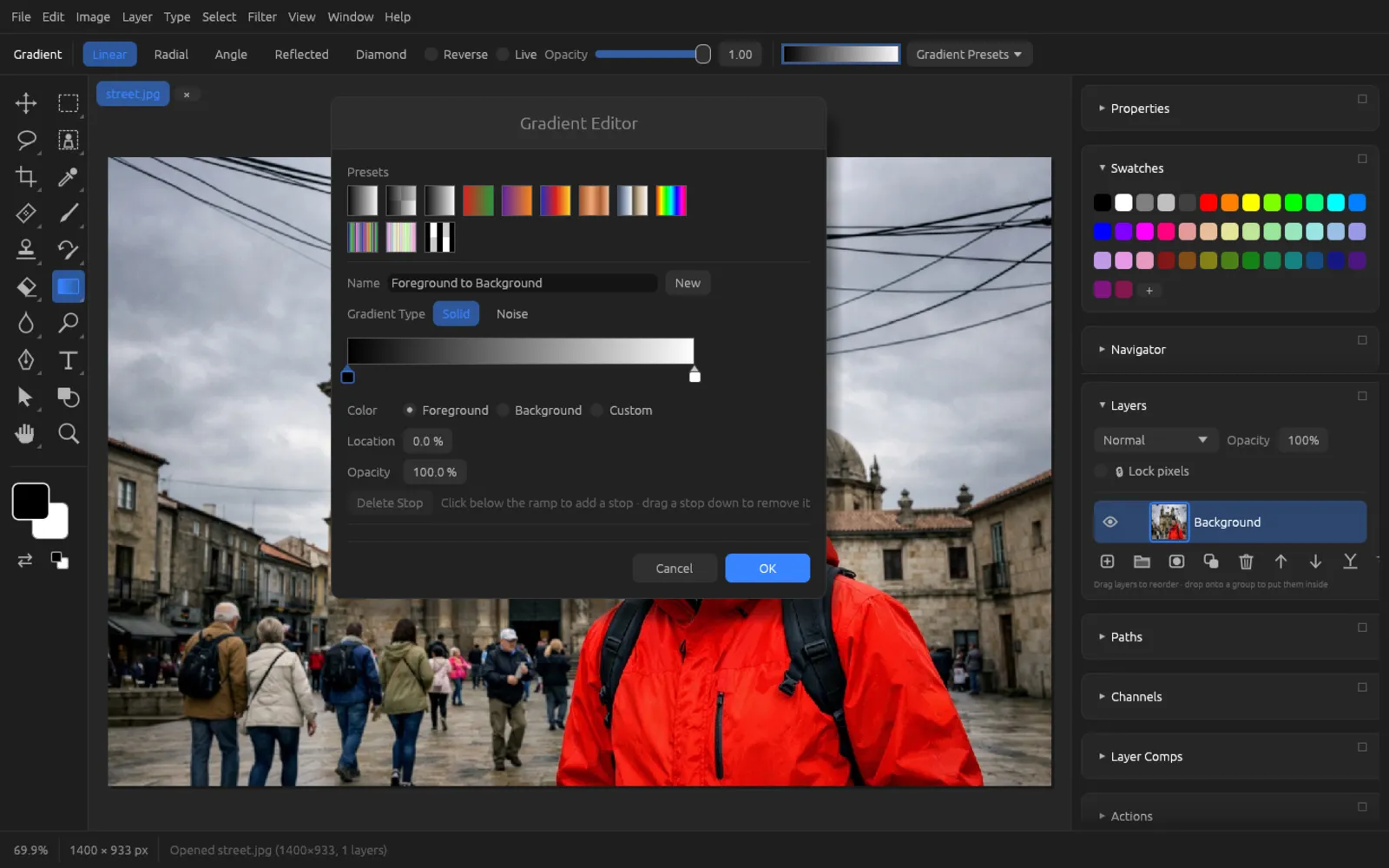Select the Zoom magnifier tool

click(69, 433)
